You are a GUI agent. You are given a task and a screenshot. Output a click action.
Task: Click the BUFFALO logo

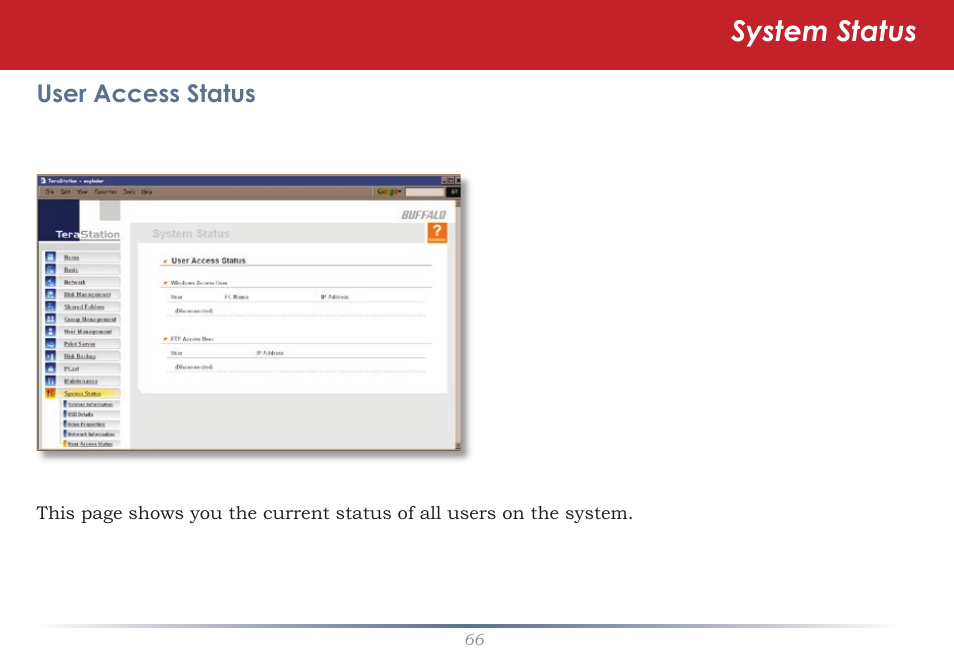tap(423, 215)
